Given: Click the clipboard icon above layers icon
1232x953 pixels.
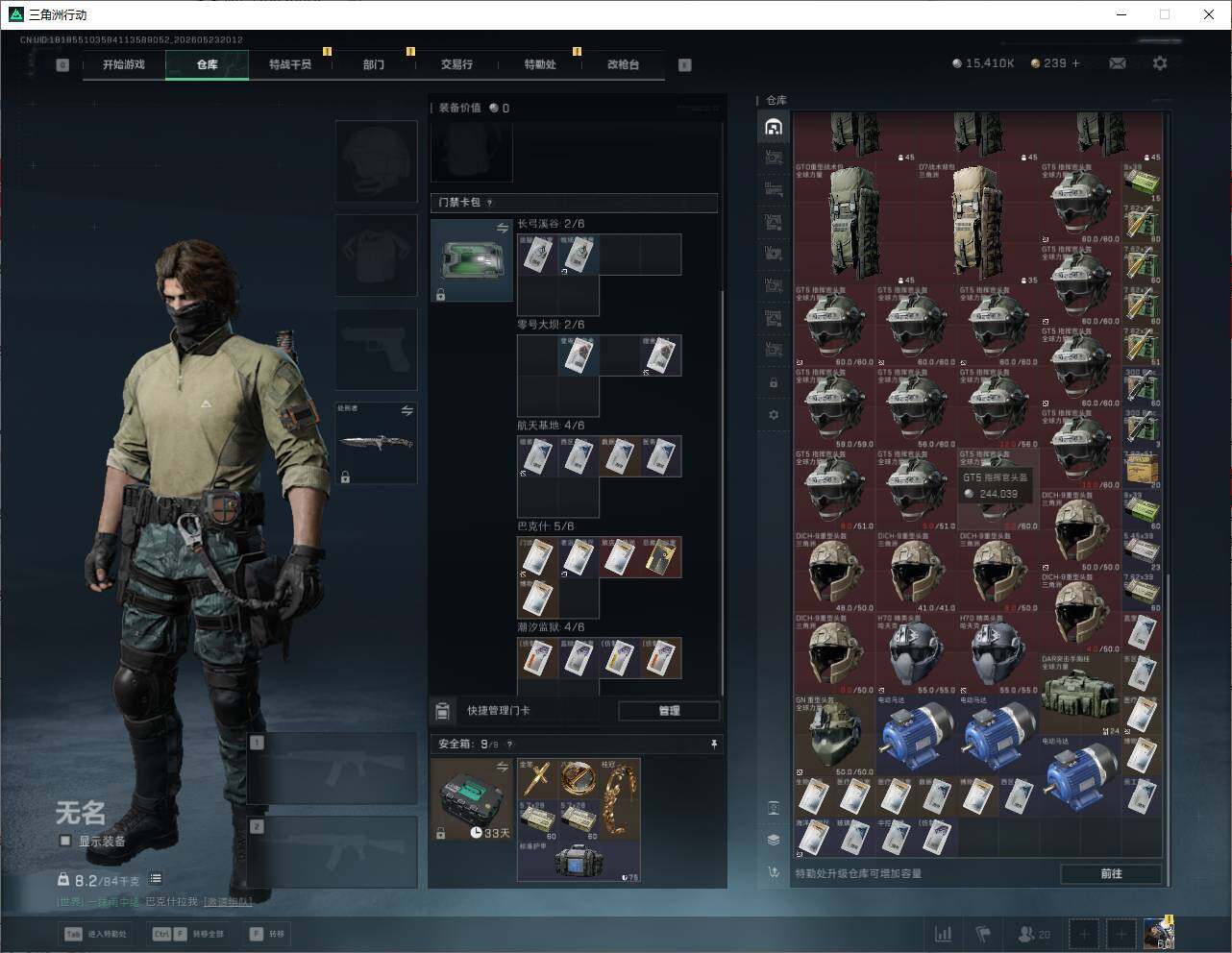Looking at the screenshot, I should [x=774, y=808].
